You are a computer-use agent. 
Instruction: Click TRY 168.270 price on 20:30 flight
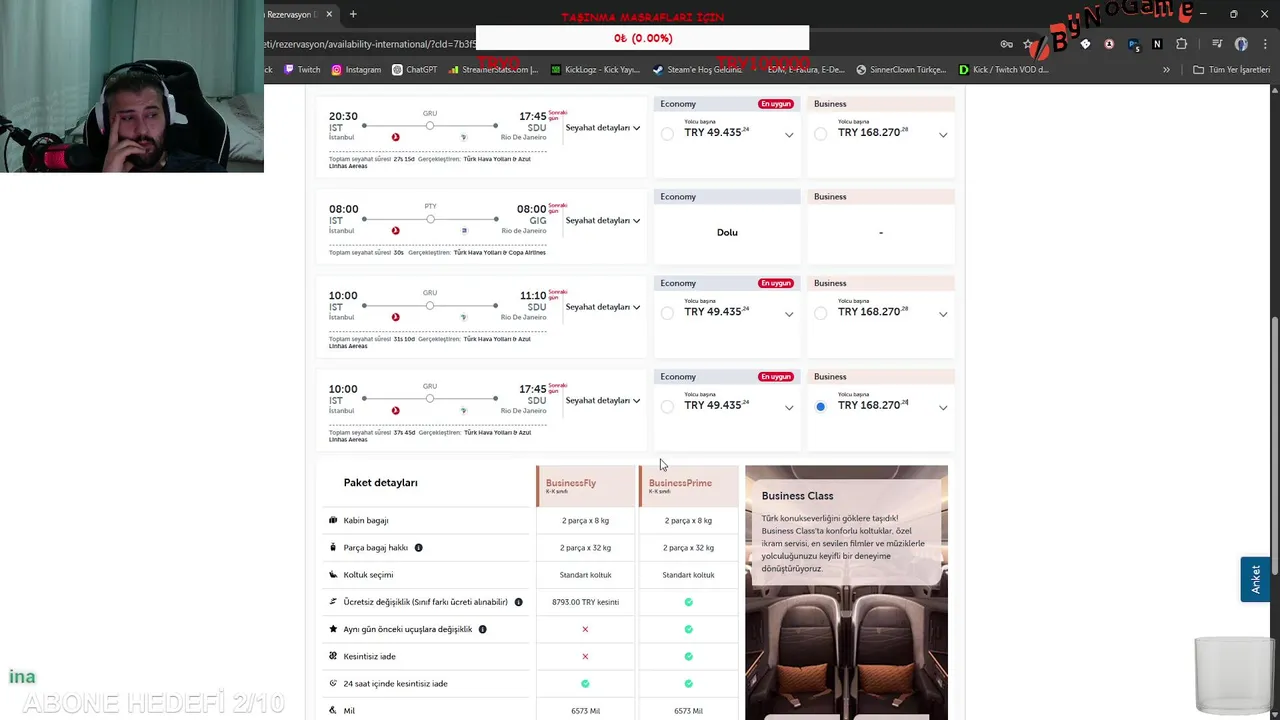(x=873, y=132)
